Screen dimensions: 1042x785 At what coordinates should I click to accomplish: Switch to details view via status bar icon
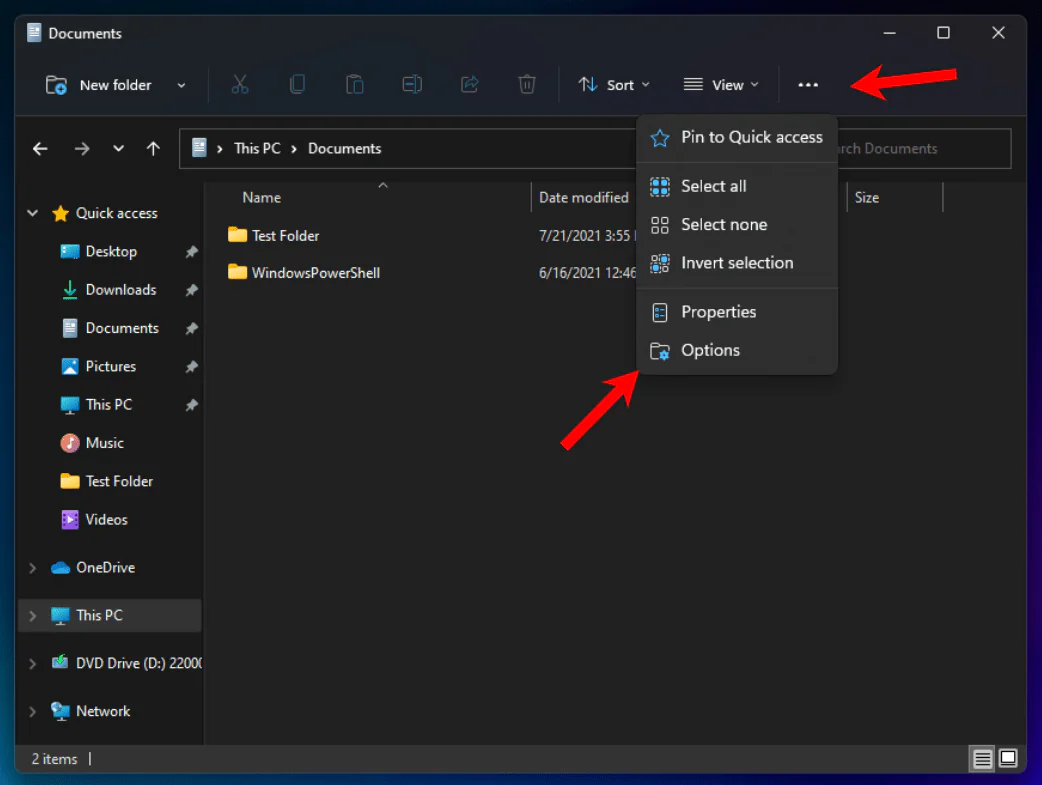982,759
